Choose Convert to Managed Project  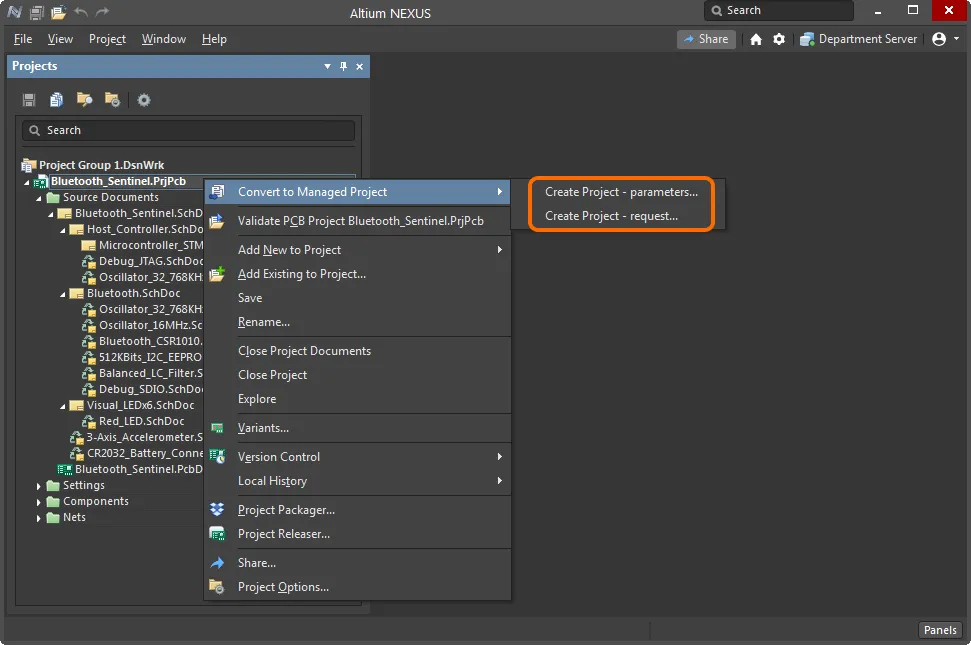tap(357, 192)
